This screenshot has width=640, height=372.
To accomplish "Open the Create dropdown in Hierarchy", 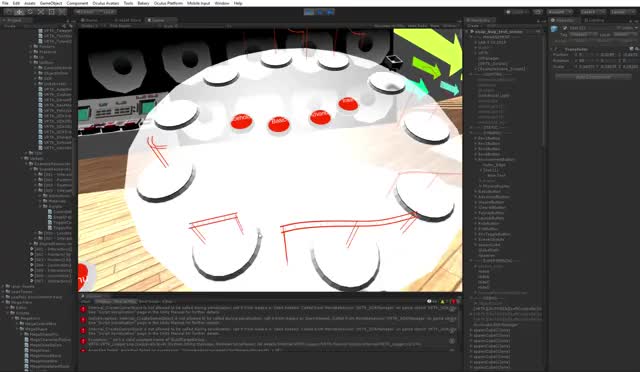I will point(473,26).
